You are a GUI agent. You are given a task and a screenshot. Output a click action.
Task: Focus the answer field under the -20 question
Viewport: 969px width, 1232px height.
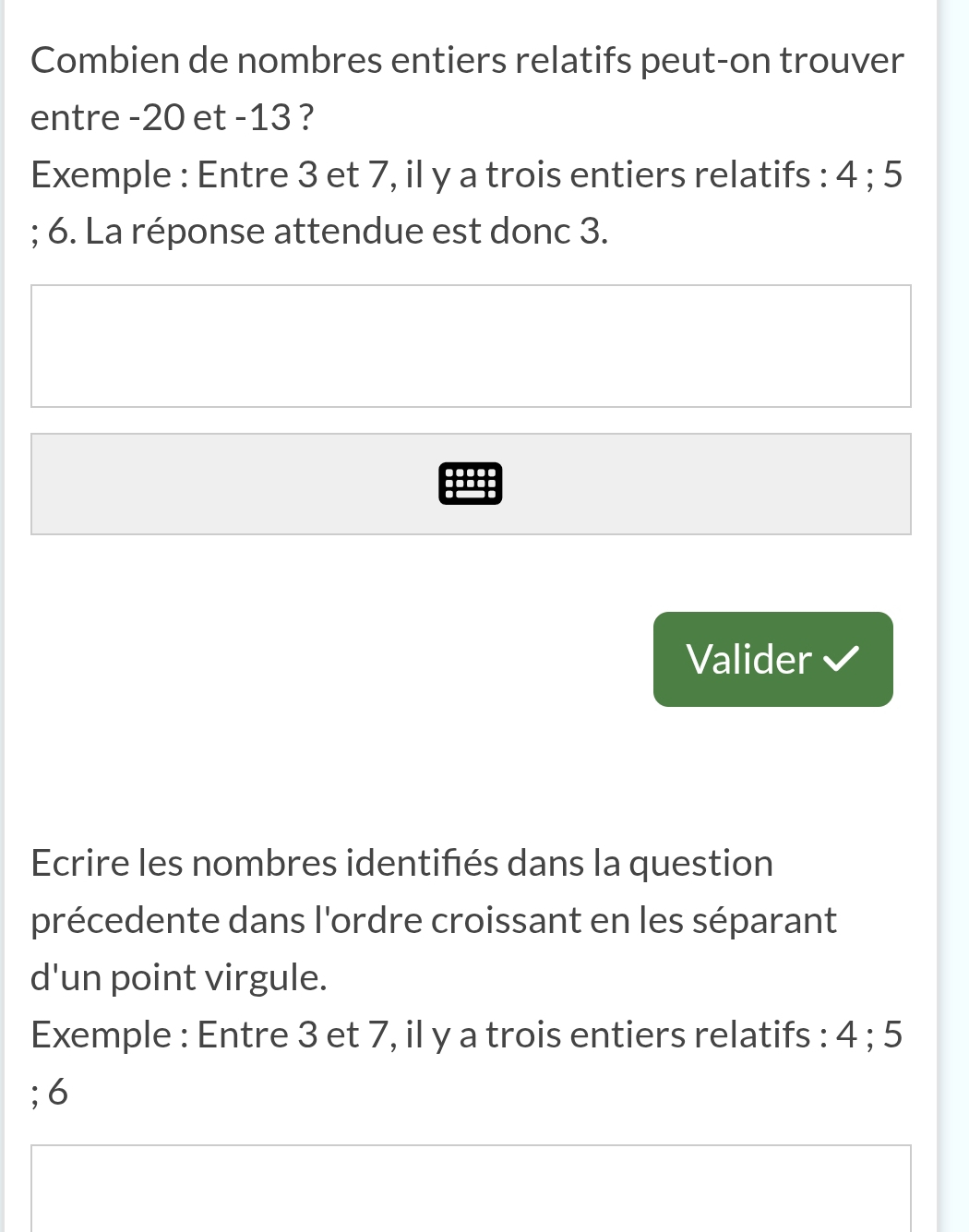point(471,346)
